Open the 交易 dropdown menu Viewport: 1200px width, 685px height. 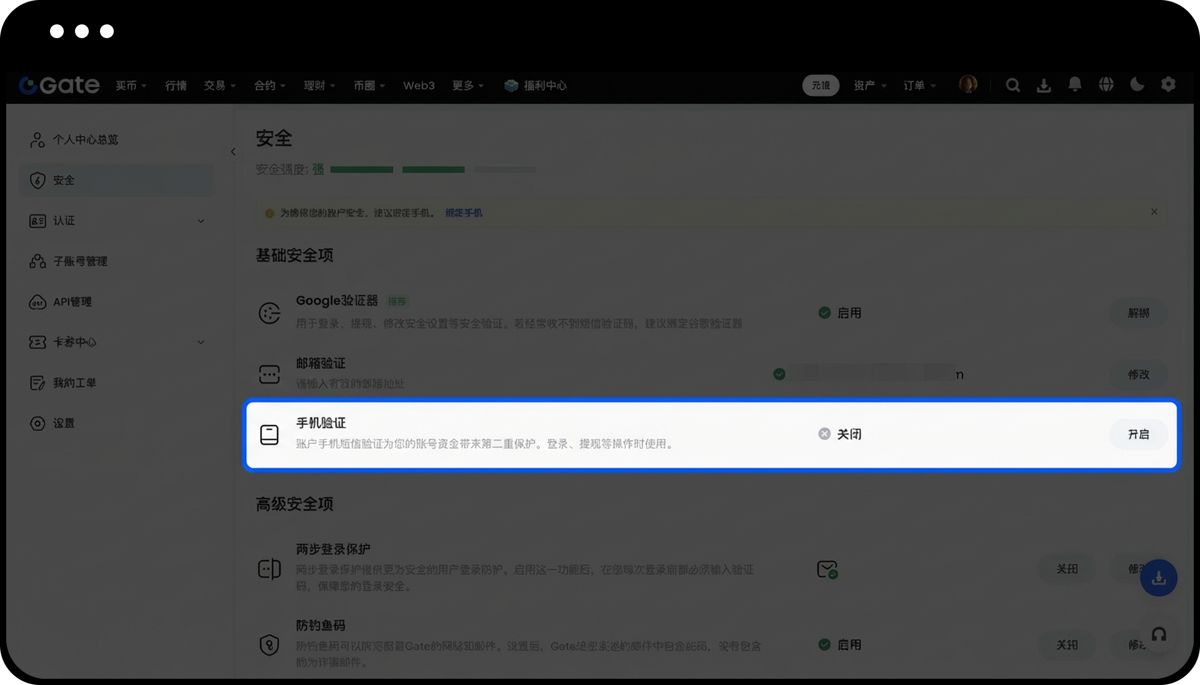pyautogui.click(x=220, y=86)
